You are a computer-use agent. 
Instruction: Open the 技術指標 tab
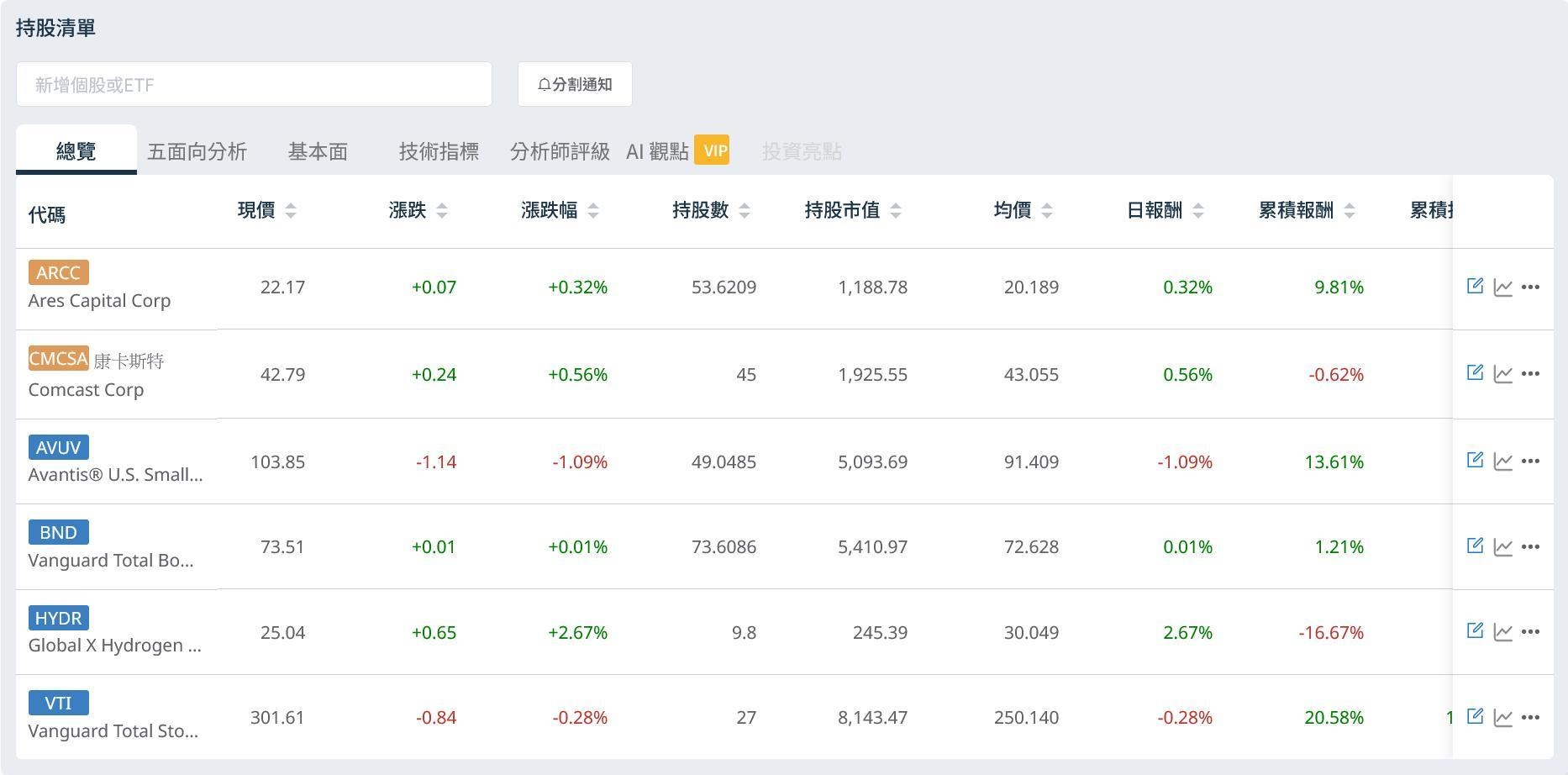(x=439, y=151)
